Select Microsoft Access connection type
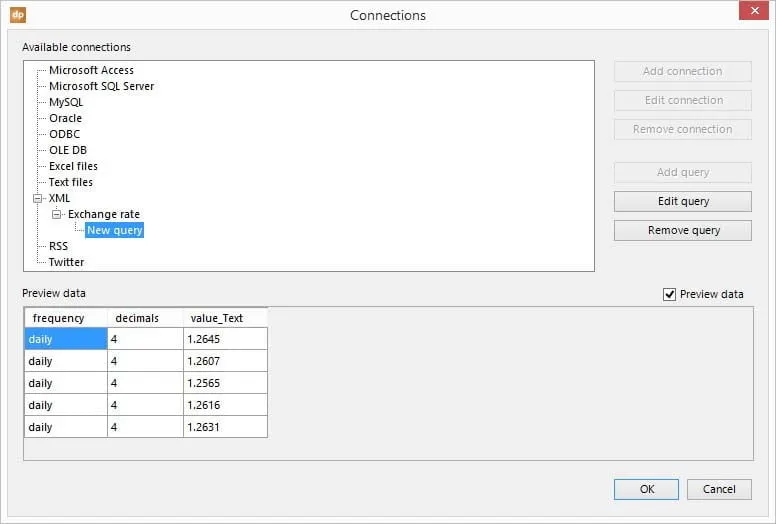The width and height of the screenshot is (776, 524). coord(91,70)
